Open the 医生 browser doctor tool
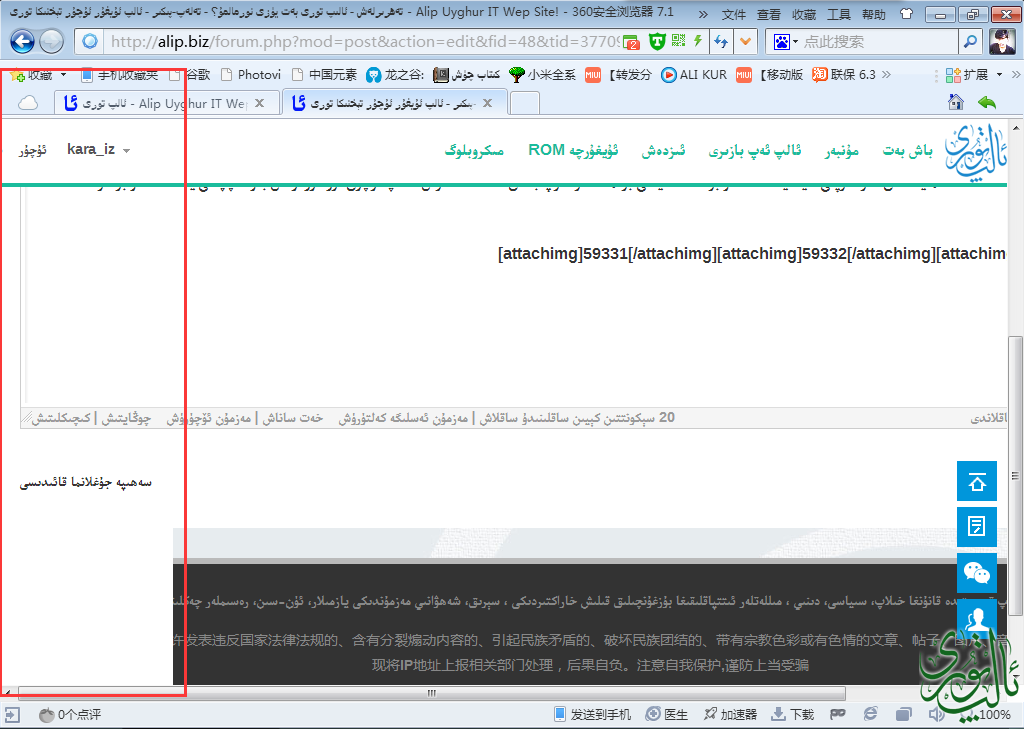1024x729 pixels. click(x=667, y=715)
